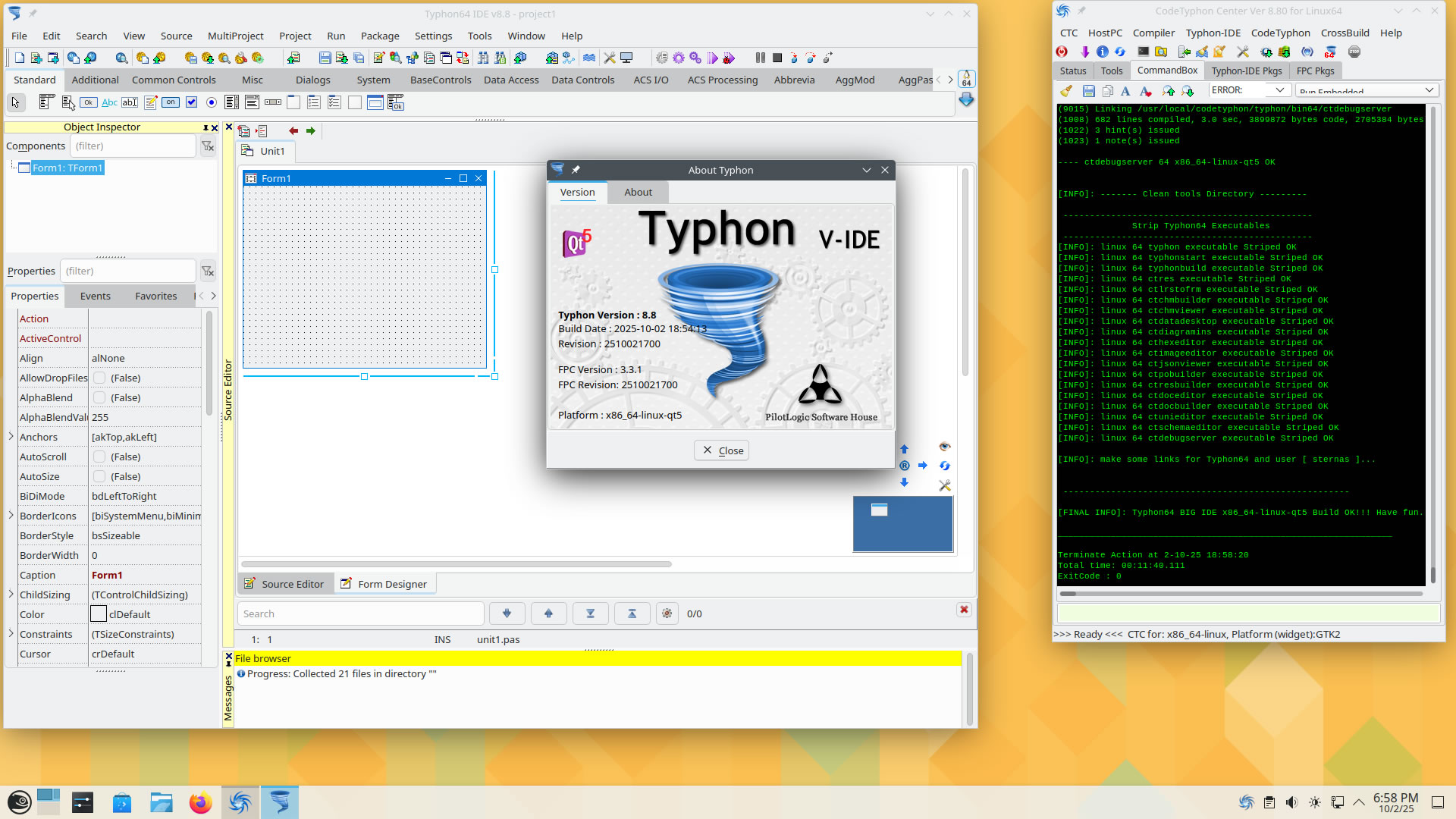
Task: Select the TButton component on the palette
Action: tap(89, 102)
